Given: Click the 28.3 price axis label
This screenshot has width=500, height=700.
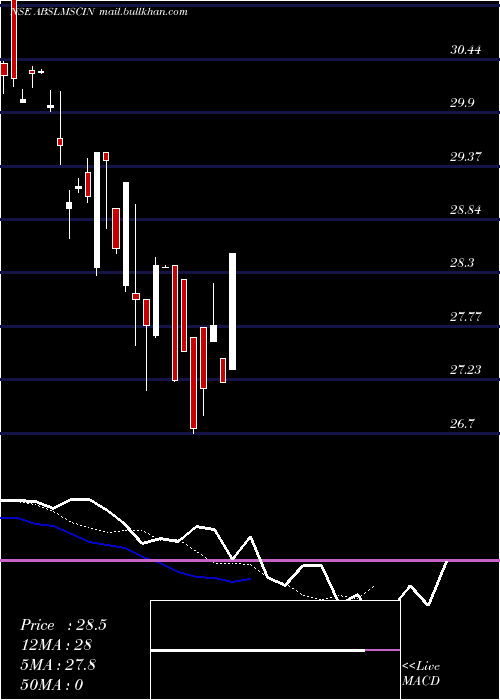Looking at the screenshot, I should pyautogui.click(x=462, y=262).
